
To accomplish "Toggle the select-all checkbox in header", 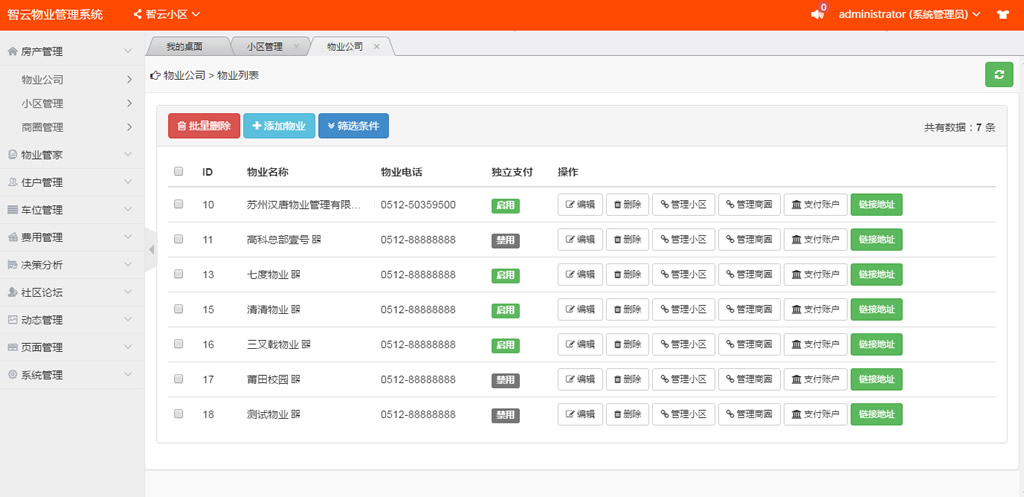I will pyautogui.click(x=179, y=171).
